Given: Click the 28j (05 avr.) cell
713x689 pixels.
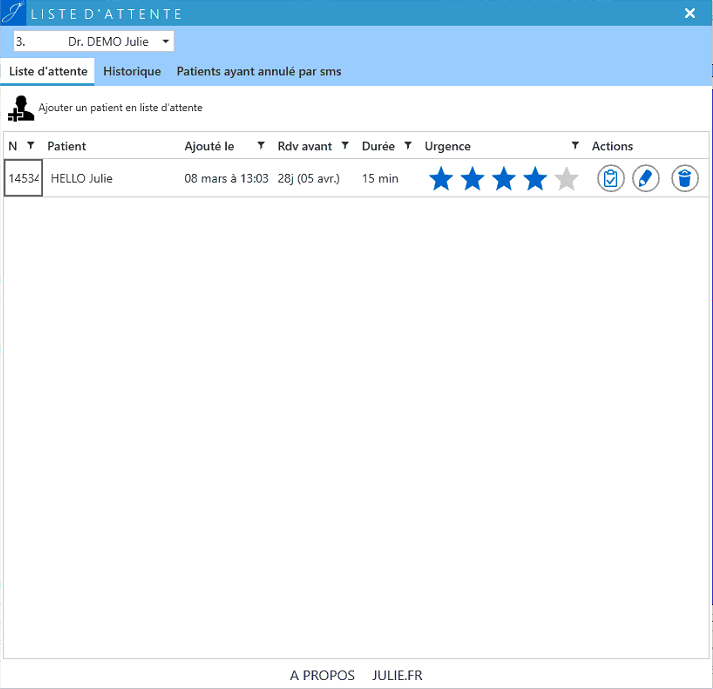Looking at the screenshot, I should click(x=309, y=178).
